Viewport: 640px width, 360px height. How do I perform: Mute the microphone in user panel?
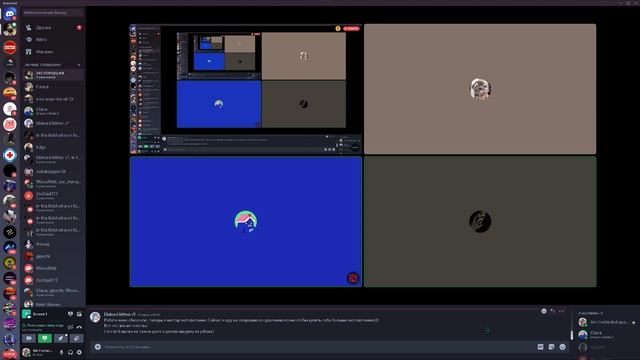tap(62, 352)
